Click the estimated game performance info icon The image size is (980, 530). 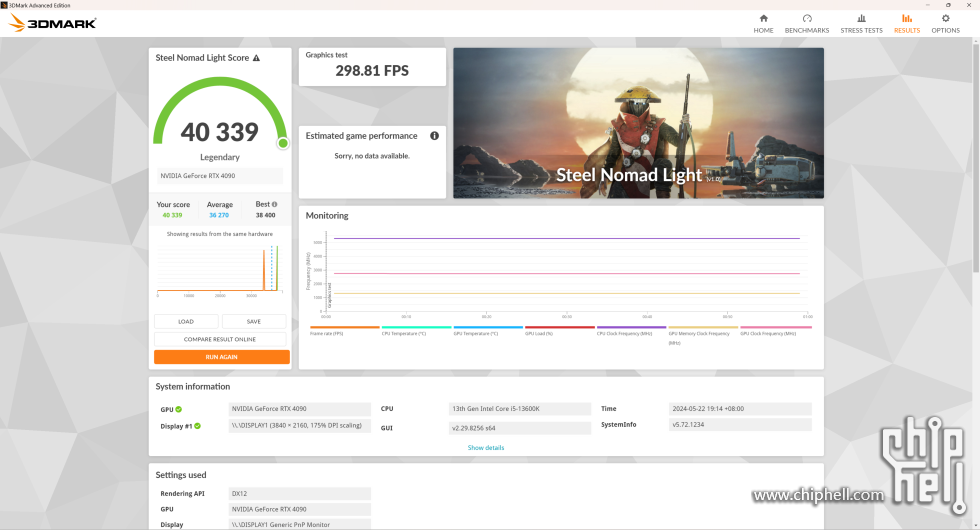coord(434,136)
